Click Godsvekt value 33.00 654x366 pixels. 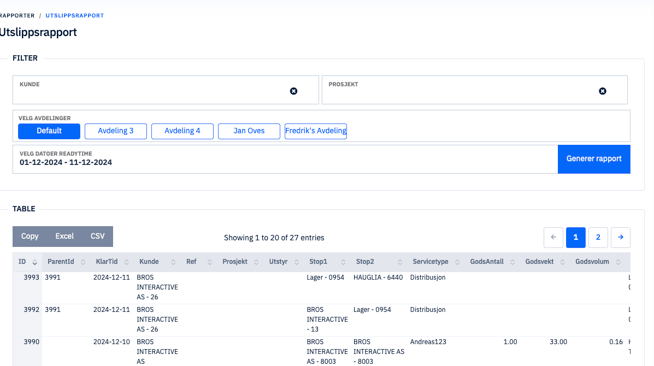pyautogui.click(x=558, y=341)
